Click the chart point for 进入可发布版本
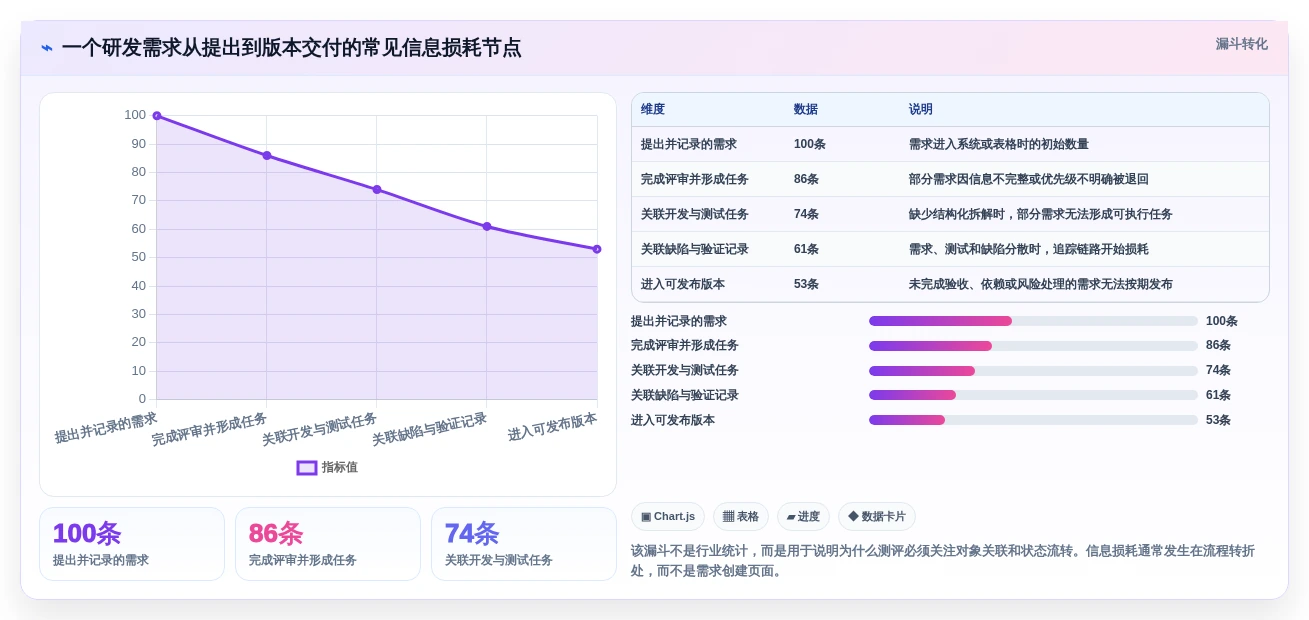Image resolution: width=1309 pixels, height=620 pixels. tap(597, 249)
